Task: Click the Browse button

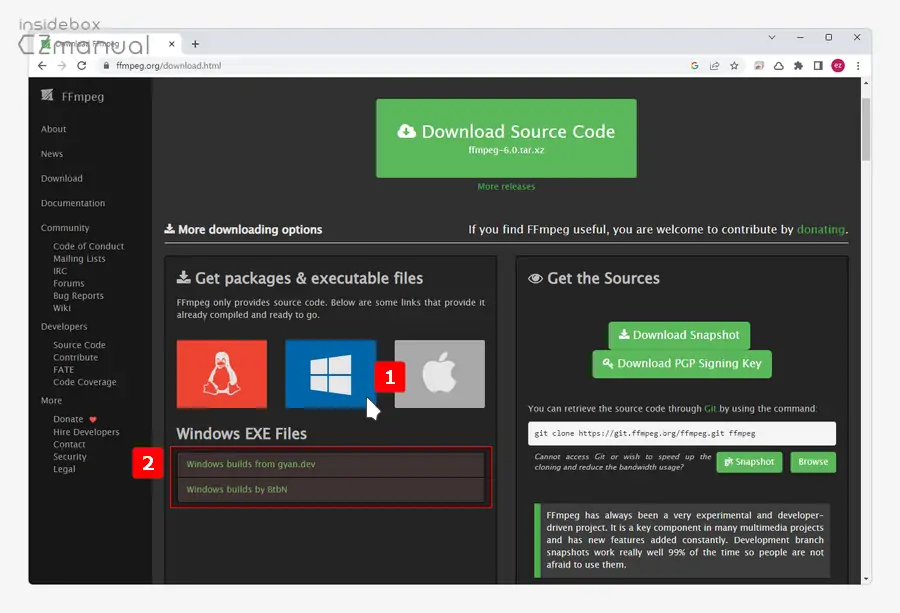Action: [813, 462]
